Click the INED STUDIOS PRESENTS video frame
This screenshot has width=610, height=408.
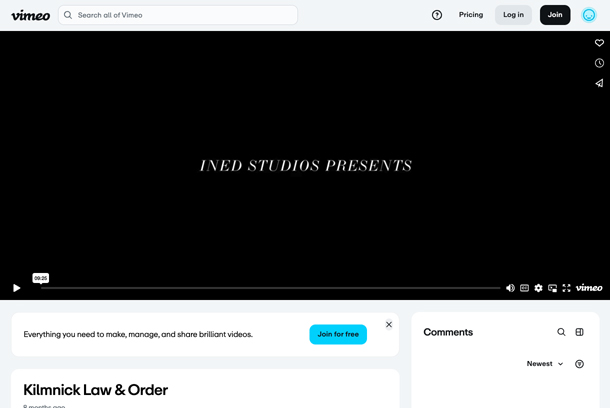305,166
